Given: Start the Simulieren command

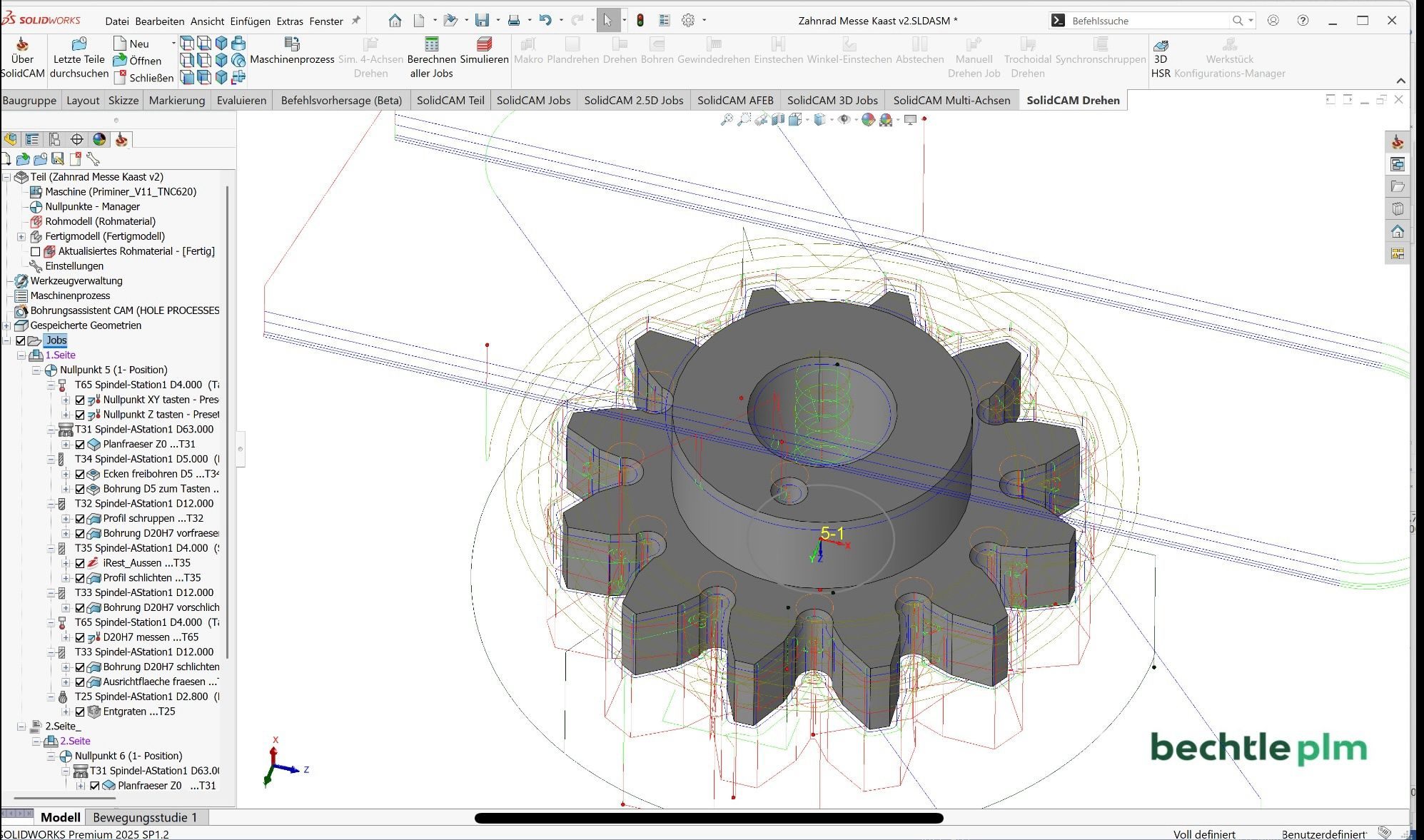Looking at the screenshot, I should click(x=484, y=51).
